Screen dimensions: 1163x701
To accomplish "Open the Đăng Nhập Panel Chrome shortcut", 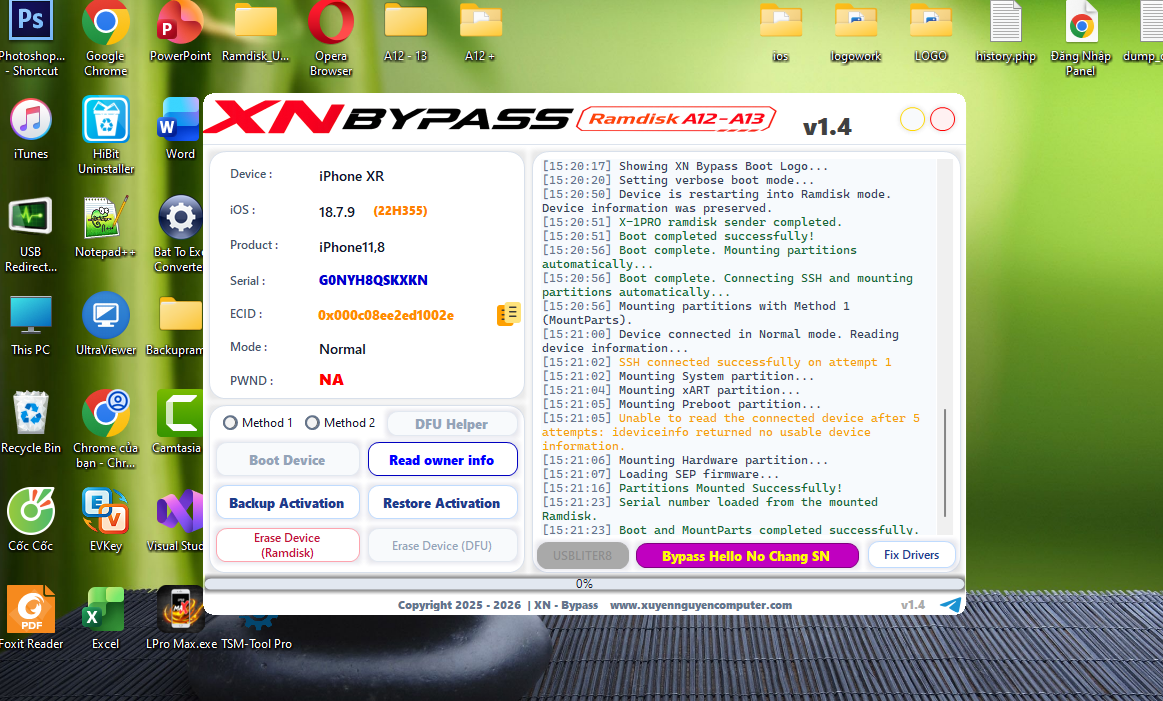I will pos(1081,37).
